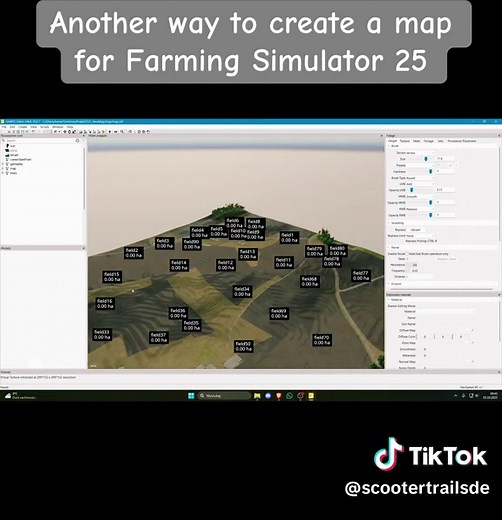Viewport: 502px width, 520px height.
Task: Open the weather widget on the taskbar
Action: point(20,396)
